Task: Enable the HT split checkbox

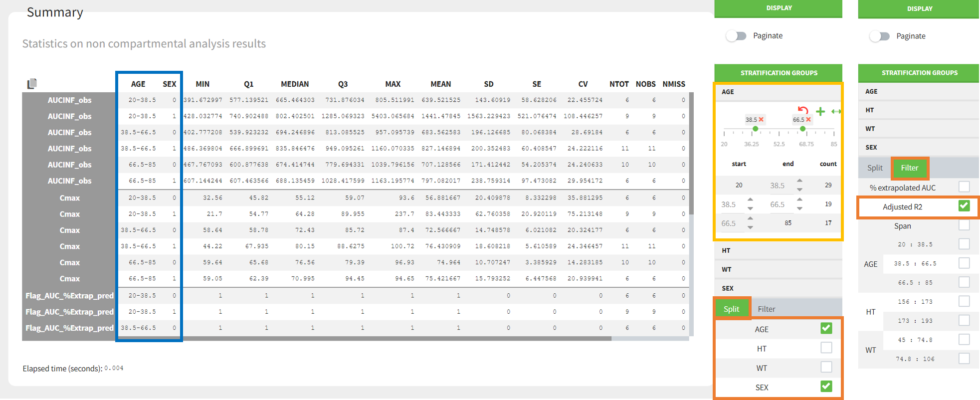Action: click(825, 347)
